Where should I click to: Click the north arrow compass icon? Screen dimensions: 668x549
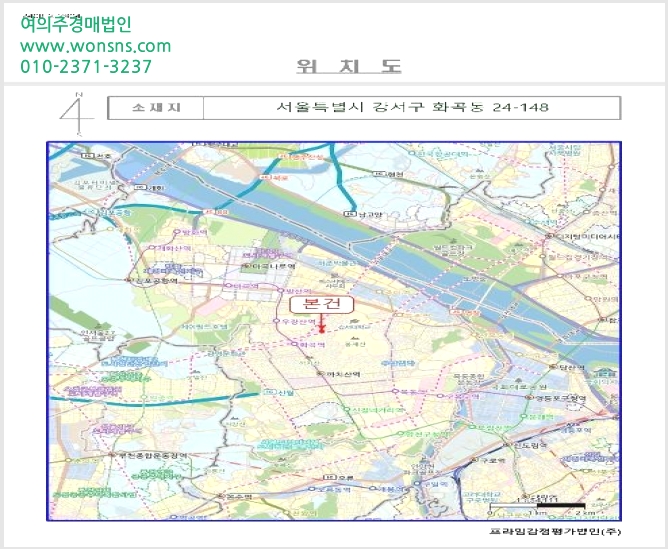click(77, 113)
